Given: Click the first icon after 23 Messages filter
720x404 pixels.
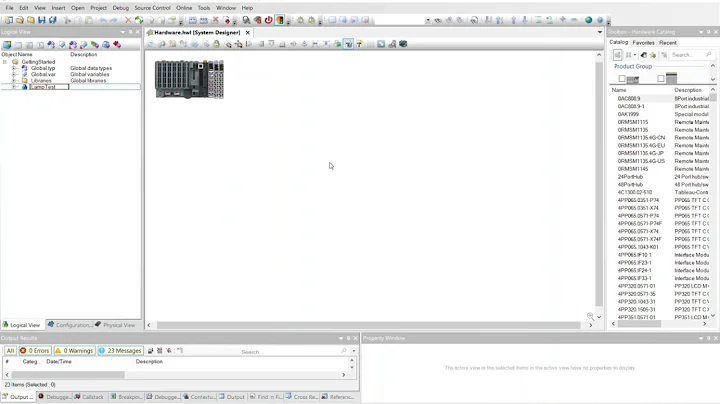Looking at the screenshot, I should pyautogui.click(x=151, y=351).
